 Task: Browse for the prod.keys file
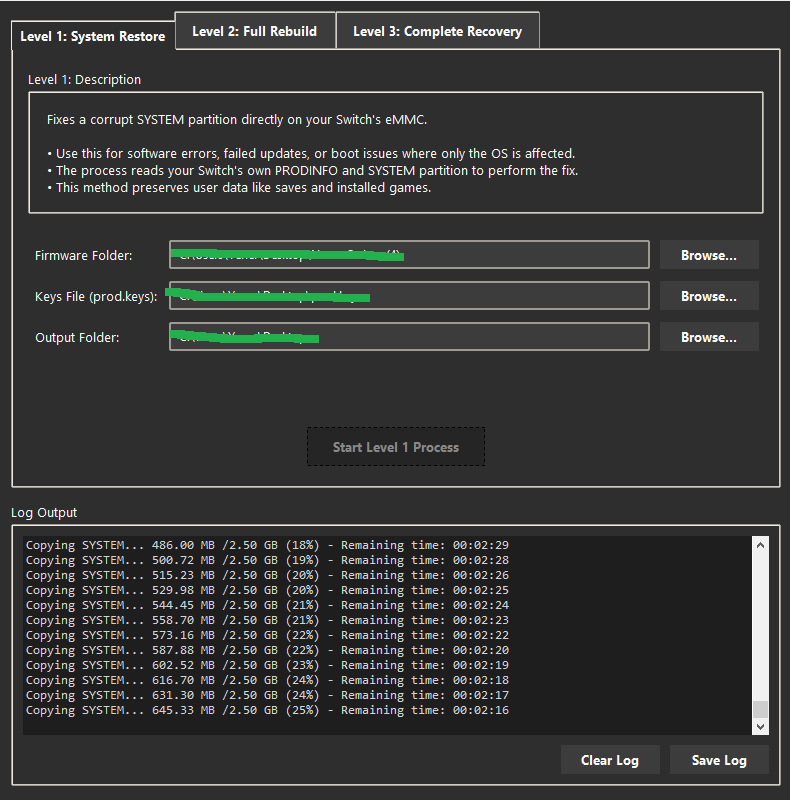pyautogui.click(x=708, y=296)
